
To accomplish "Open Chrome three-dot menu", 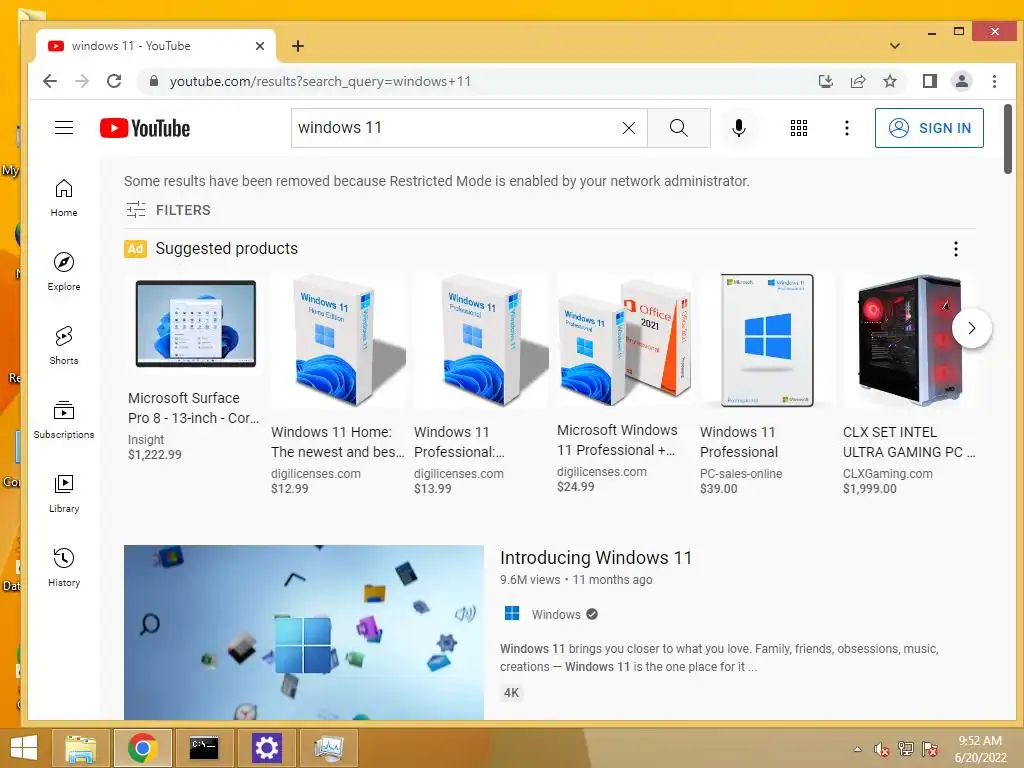I will [x=994, y=81].
